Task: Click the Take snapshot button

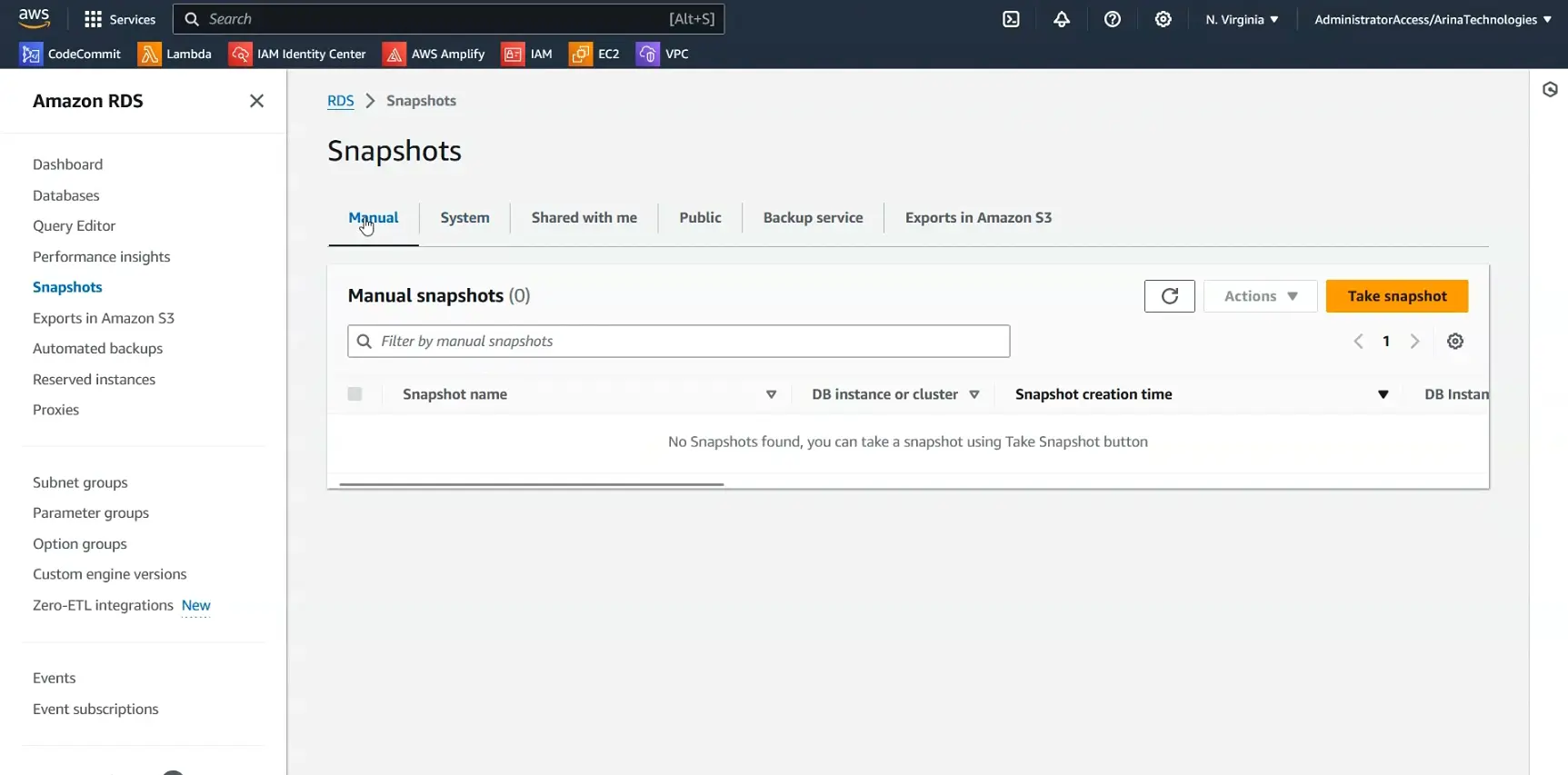Action: [x=1396, y=296]
